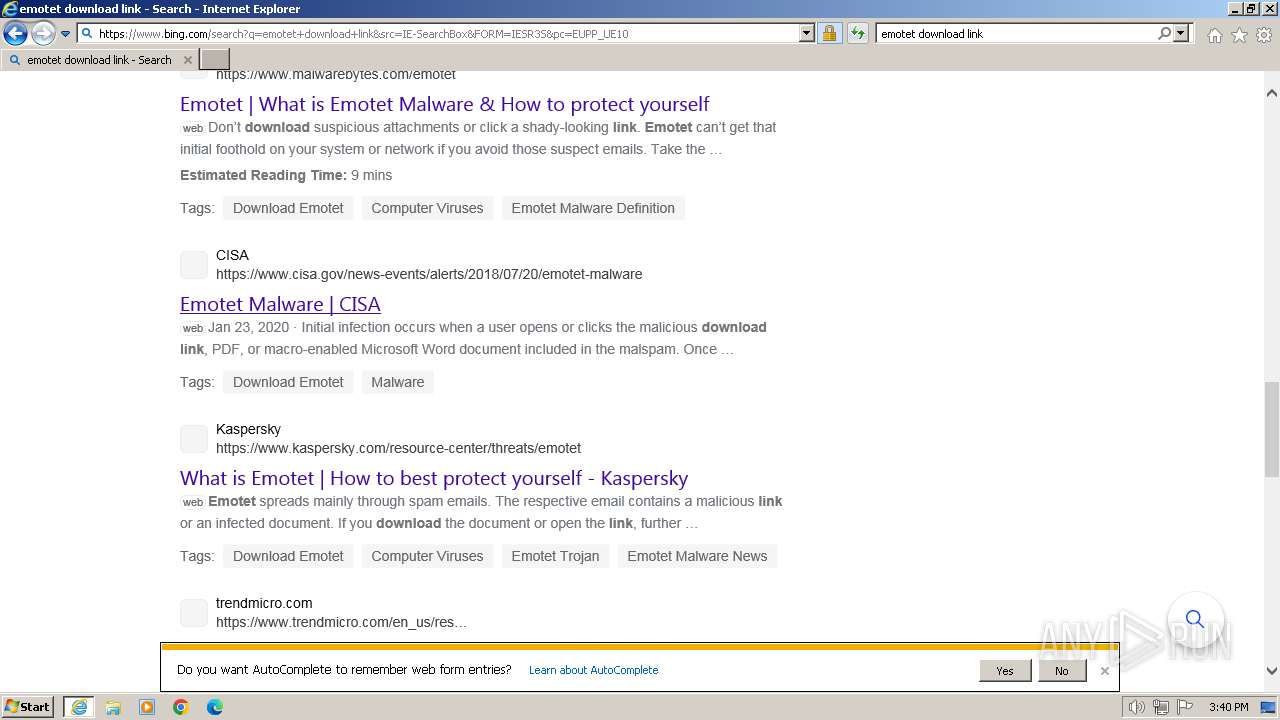Open 'Emotet | What is Emotet Malware' result
Screen dimensions: 1280x720
[444, 104]
